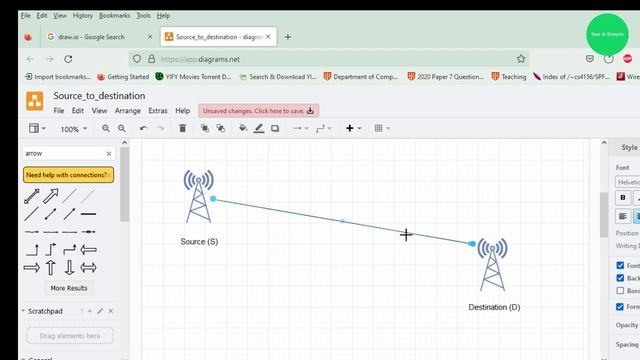The width and height of the screenshot is (640, 360).
Task: Toggle shadow rectangle icon in toolbar
Action: [275, 129]
